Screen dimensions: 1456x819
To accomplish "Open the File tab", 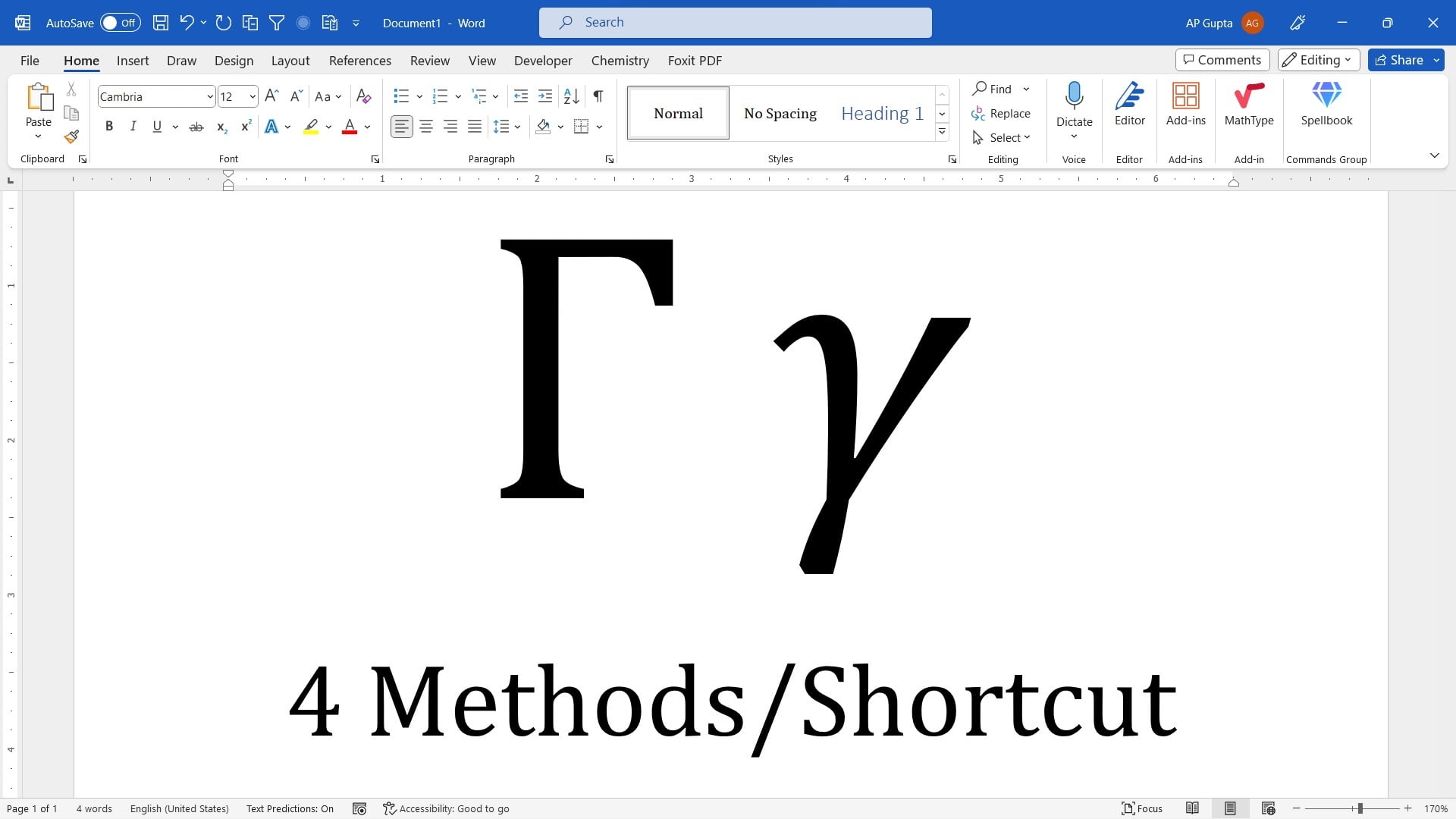I will coord(30,61).
